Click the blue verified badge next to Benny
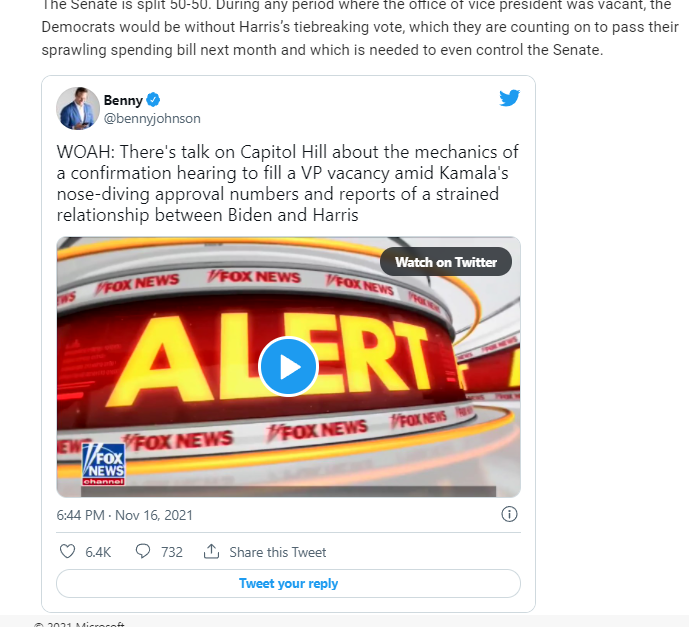 point(152,100)
